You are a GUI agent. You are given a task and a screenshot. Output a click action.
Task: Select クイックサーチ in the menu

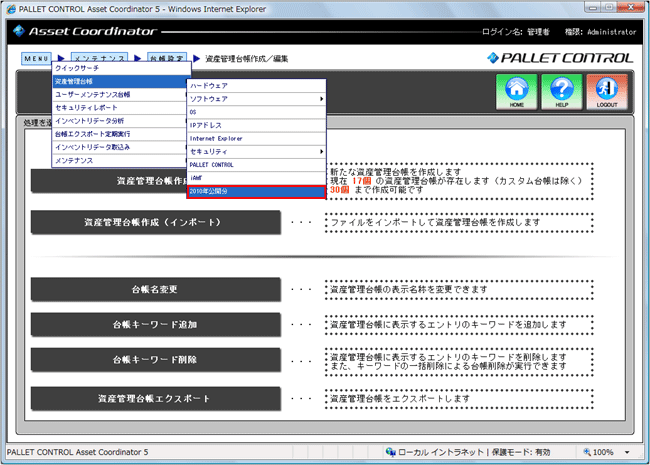(121, 68)
